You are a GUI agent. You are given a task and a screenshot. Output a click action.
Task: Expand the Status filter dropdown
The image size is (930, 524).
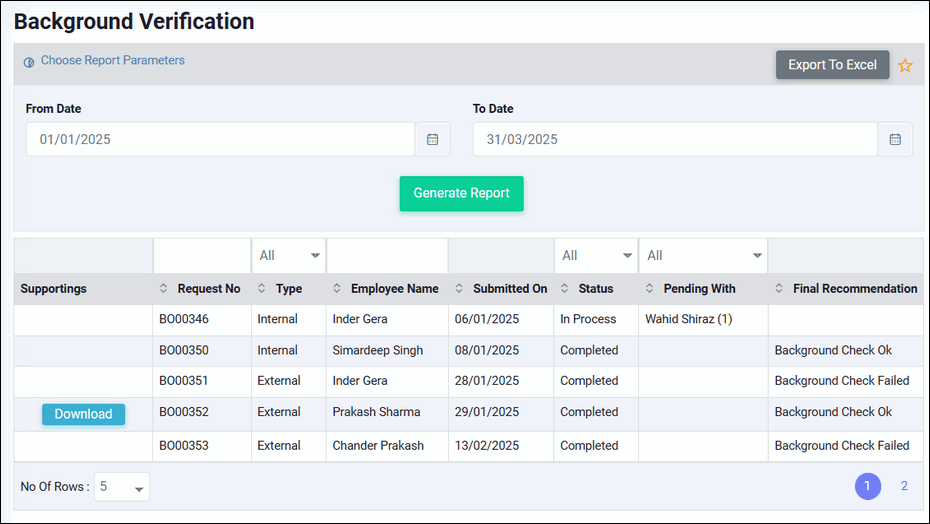[x=596, y=256]
